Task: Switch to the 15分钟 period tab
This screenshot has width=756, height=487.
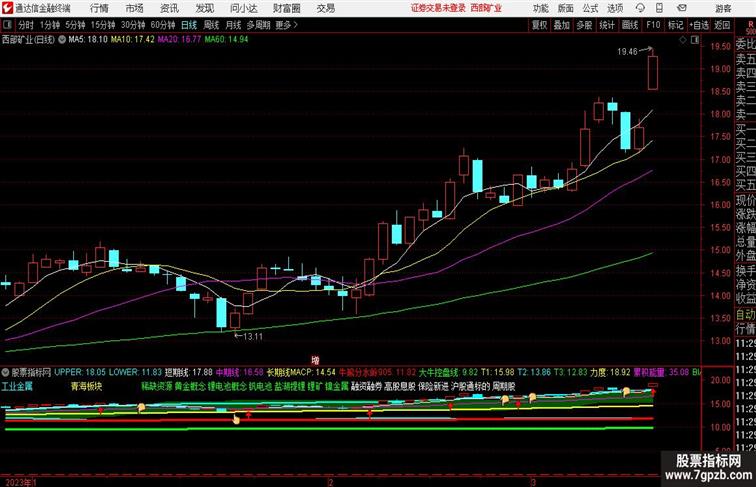Action: 103,25
